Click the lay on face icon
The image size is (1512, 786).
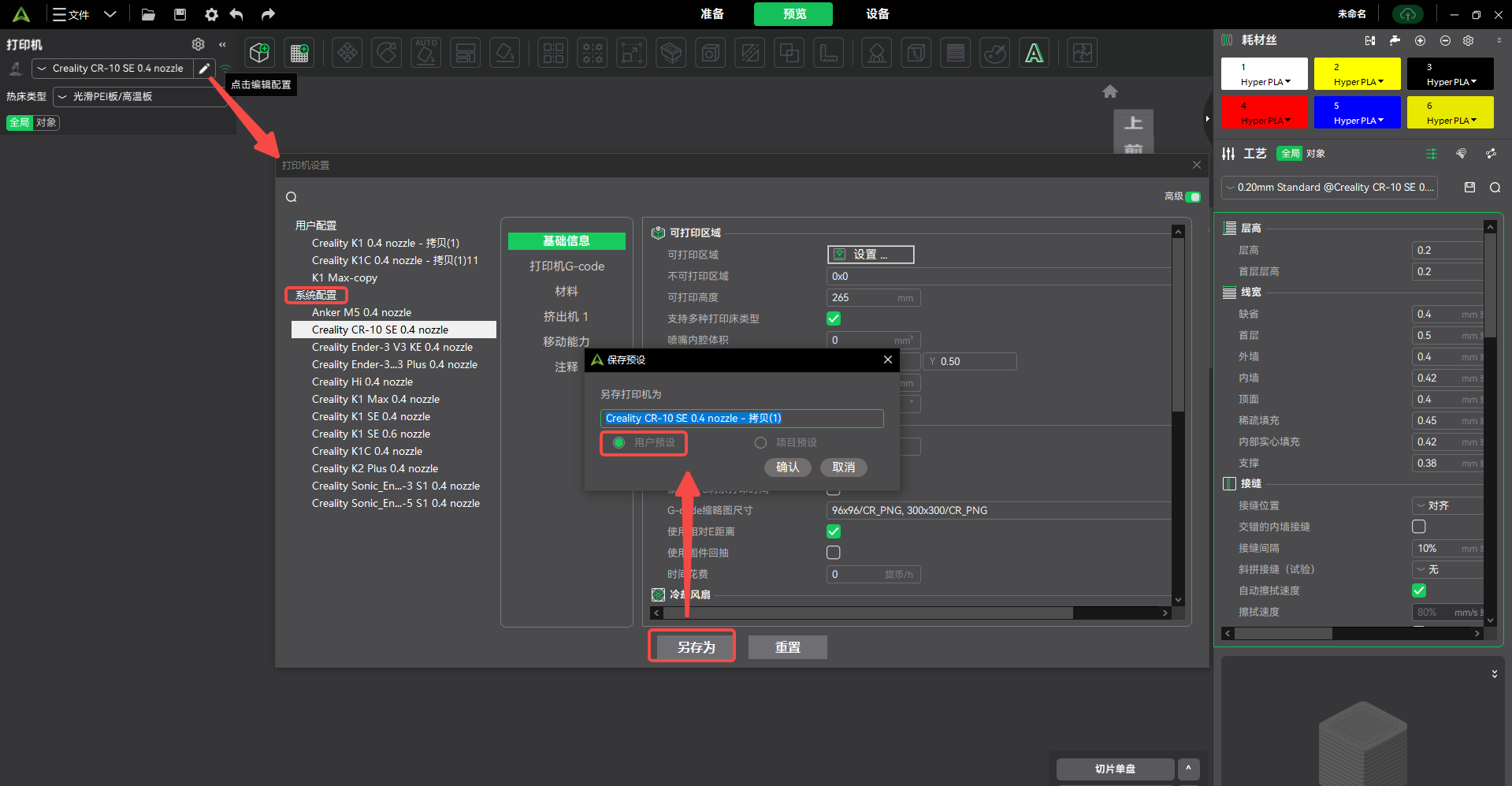click(505, 53)
